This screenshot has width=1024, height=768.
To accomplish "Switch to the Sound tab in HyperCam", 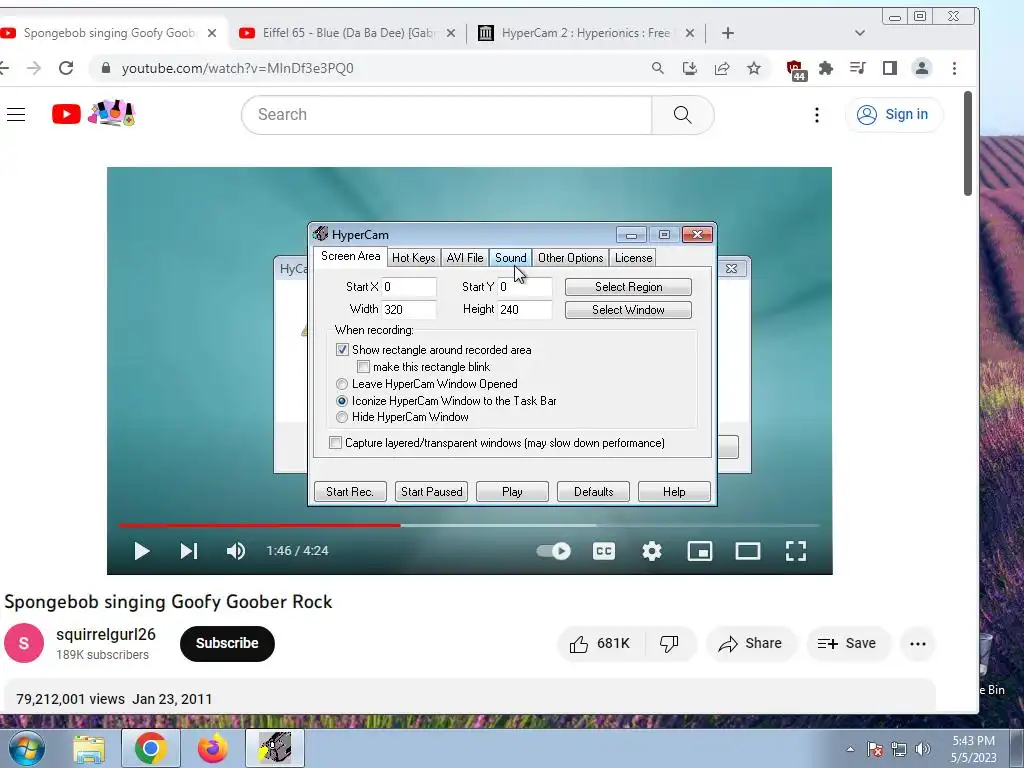I will 510,258.
